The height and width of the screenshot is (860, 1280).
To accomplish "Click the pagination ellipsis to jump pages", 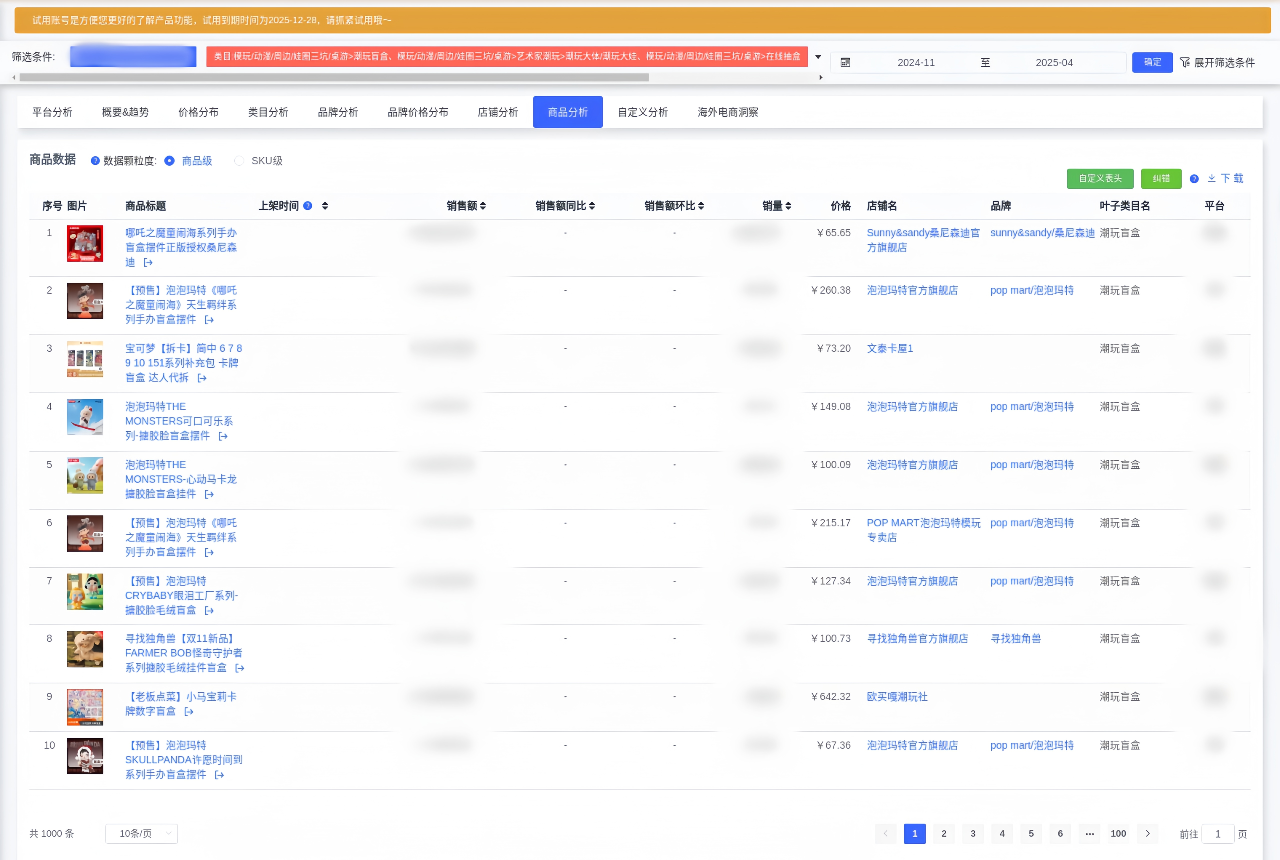I will tap(1089, 834).
